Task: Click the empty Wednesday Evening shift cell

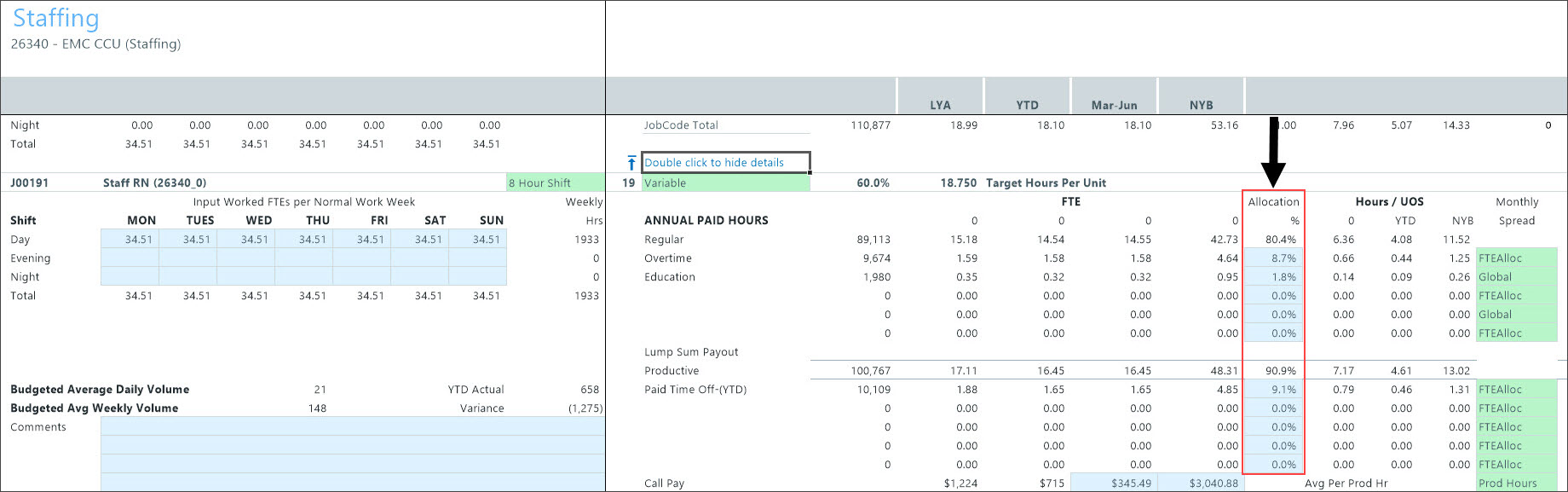Action: [245, 258]
